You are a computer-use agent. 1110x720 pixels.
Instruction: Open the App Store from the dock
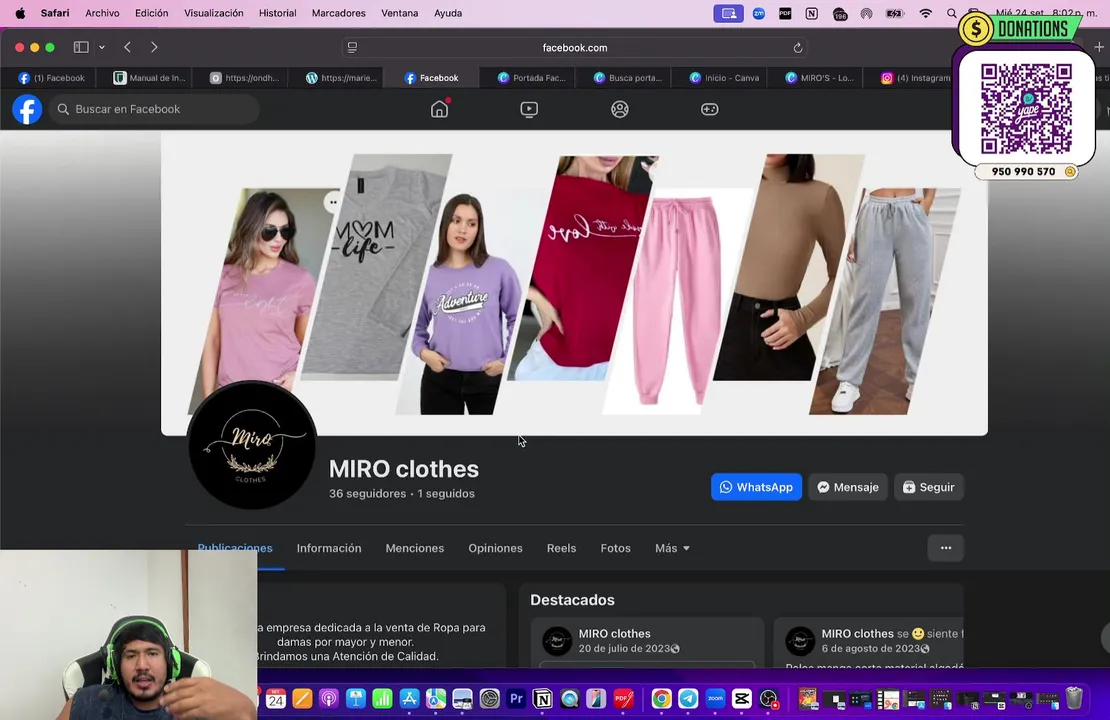click(x=409, y=699)
